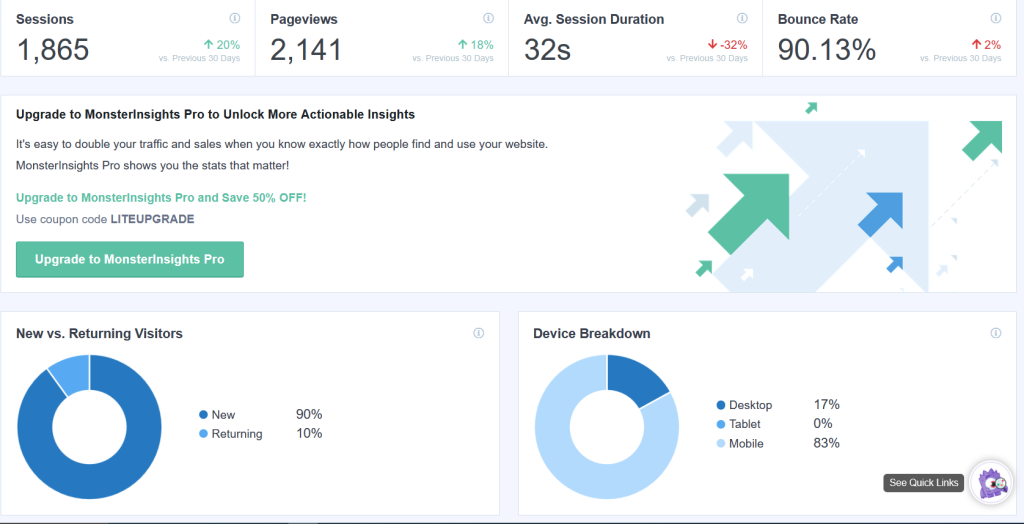The height and width of the screenshot is (524, 1024).
Task: Click the 90% New visitors value
Action: click(309, 415)
